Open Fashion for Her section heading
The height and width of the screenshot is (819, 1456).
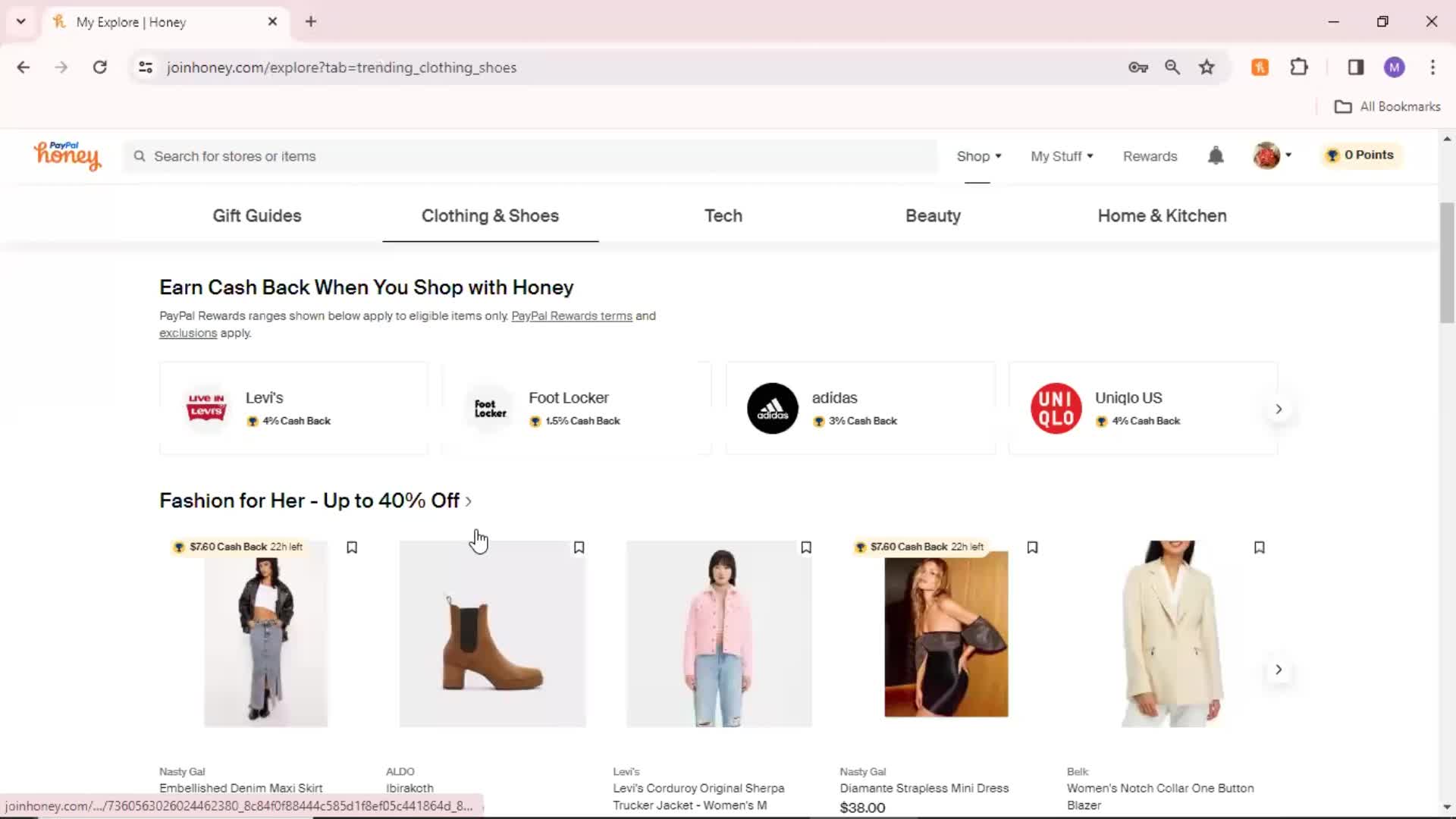[315, 500]
